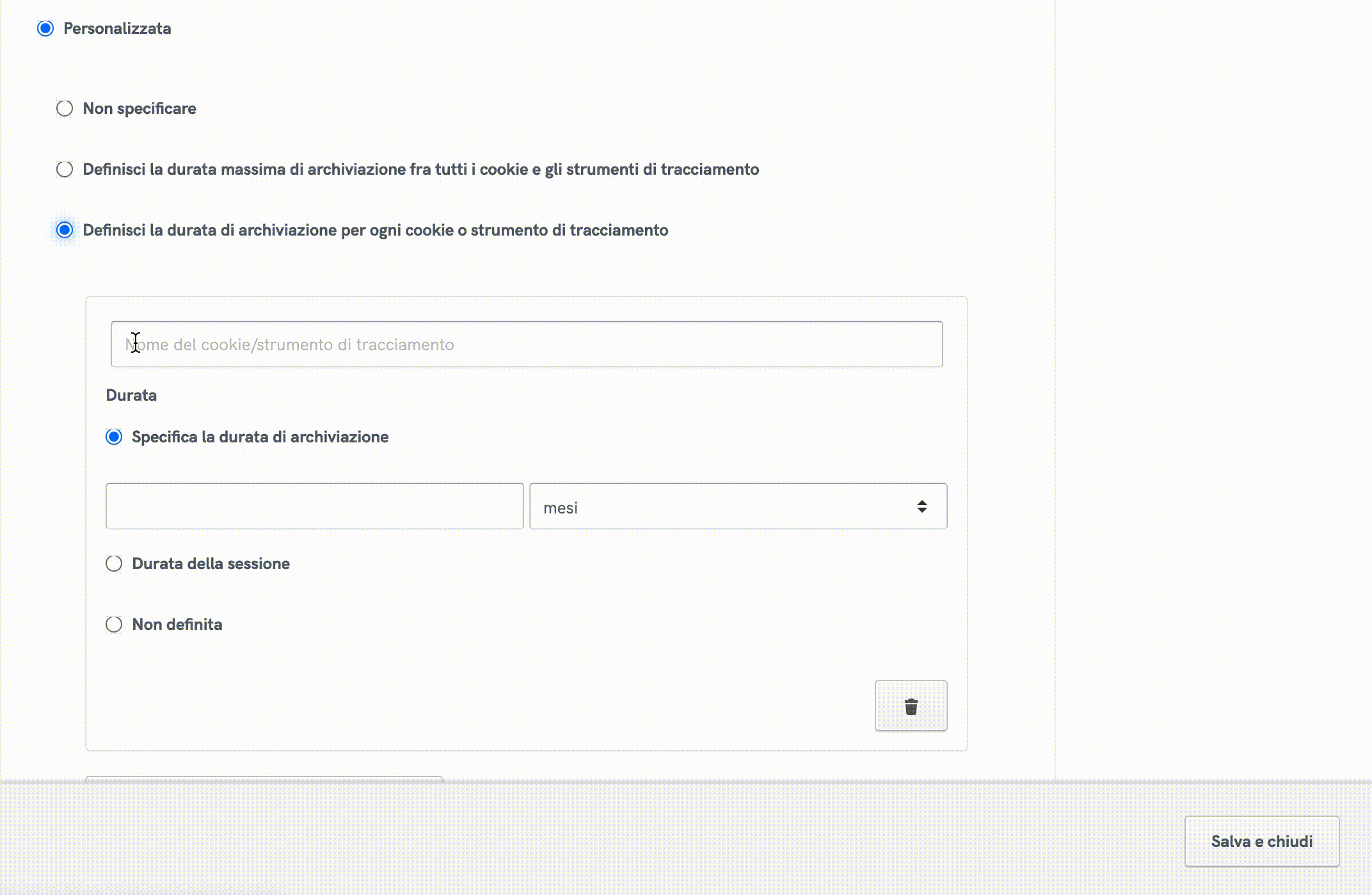The image size is (1372, 895).
Task: Click the up-down arrows in mesi selector
Action: (x=921, y=506)
